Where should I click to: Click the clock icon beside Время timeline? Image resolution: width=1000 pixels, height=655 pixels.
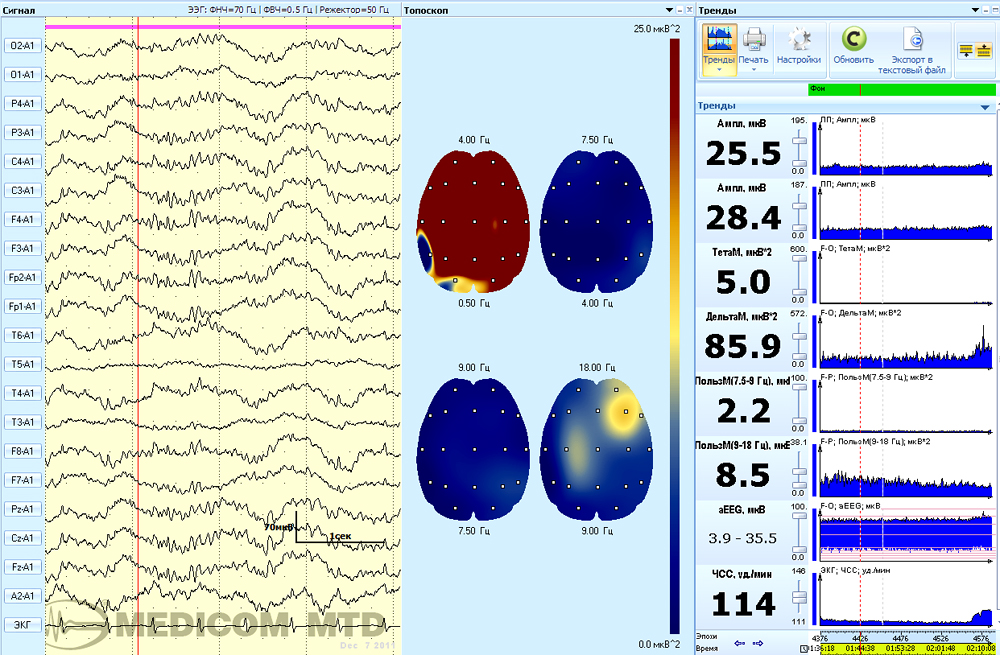(x=802, y=649)
